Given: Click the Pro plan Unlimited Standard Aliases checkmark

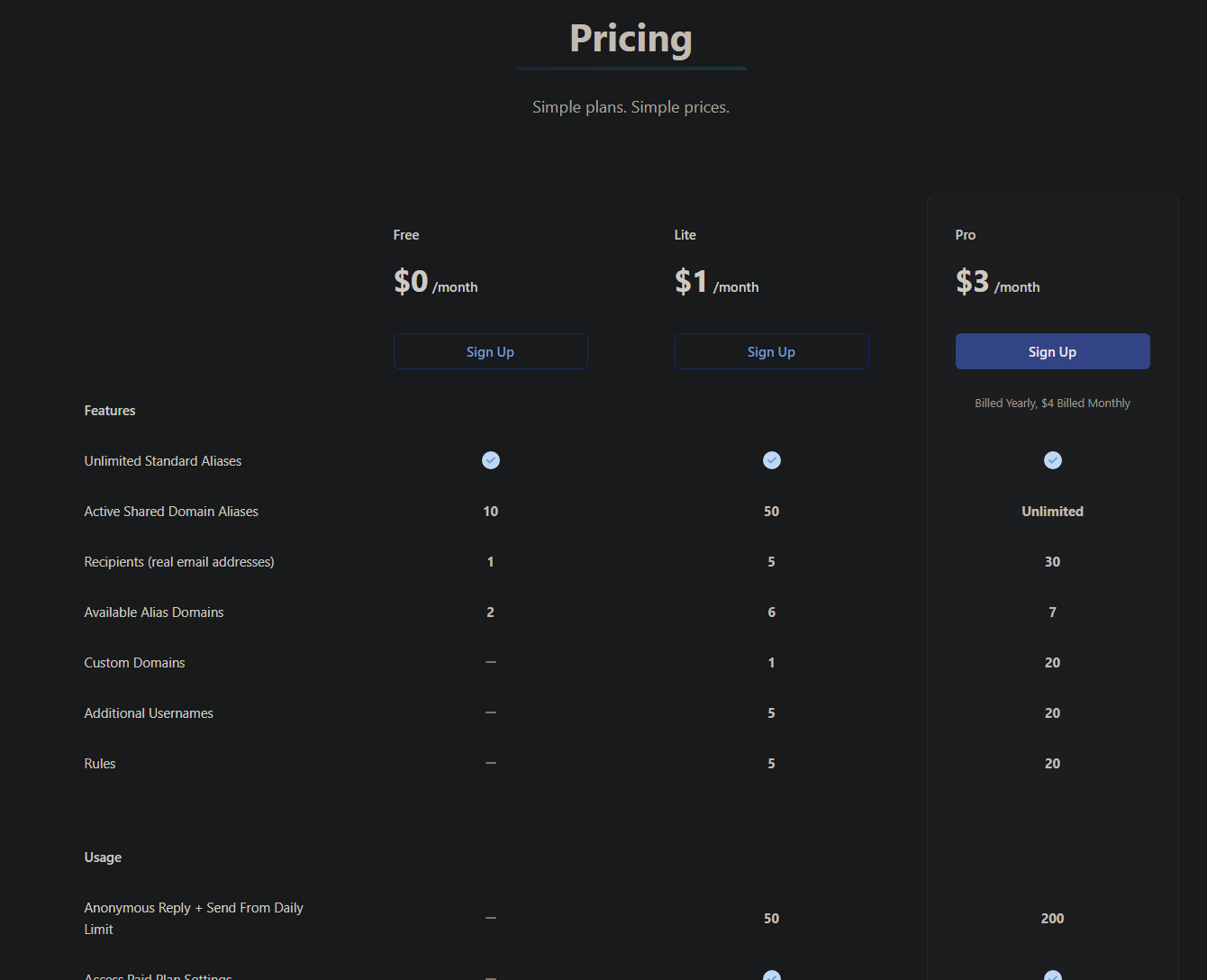Looking at the screenshot, I should (1052, 460).
